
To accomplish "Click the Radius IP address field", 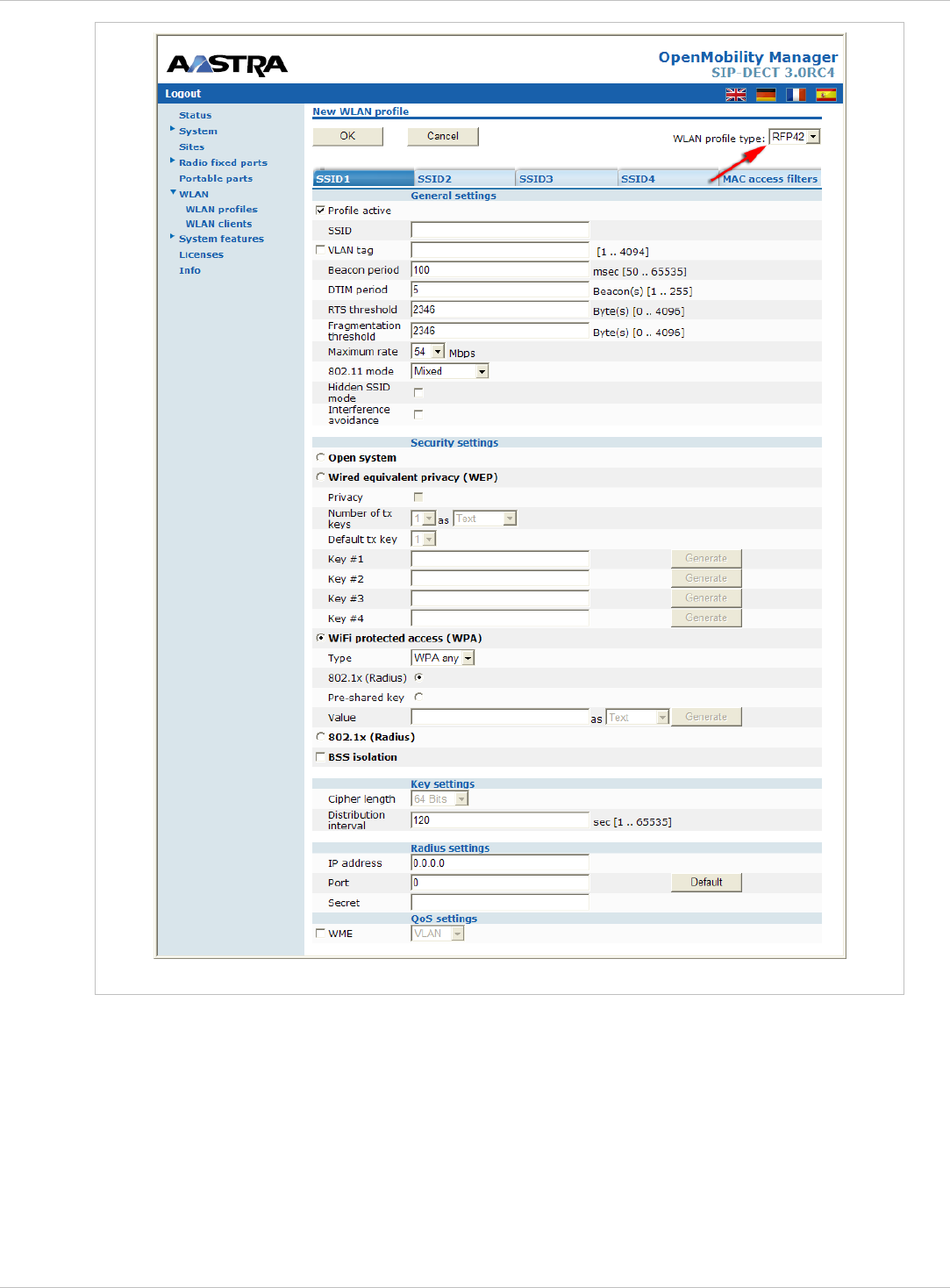I will (500, 863).
